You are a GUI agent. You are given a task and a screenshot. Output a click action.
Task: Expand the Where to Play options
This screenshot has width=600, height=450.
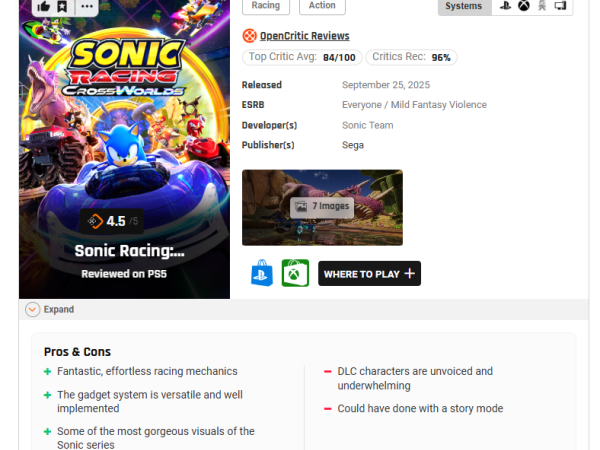click(369, 274)
